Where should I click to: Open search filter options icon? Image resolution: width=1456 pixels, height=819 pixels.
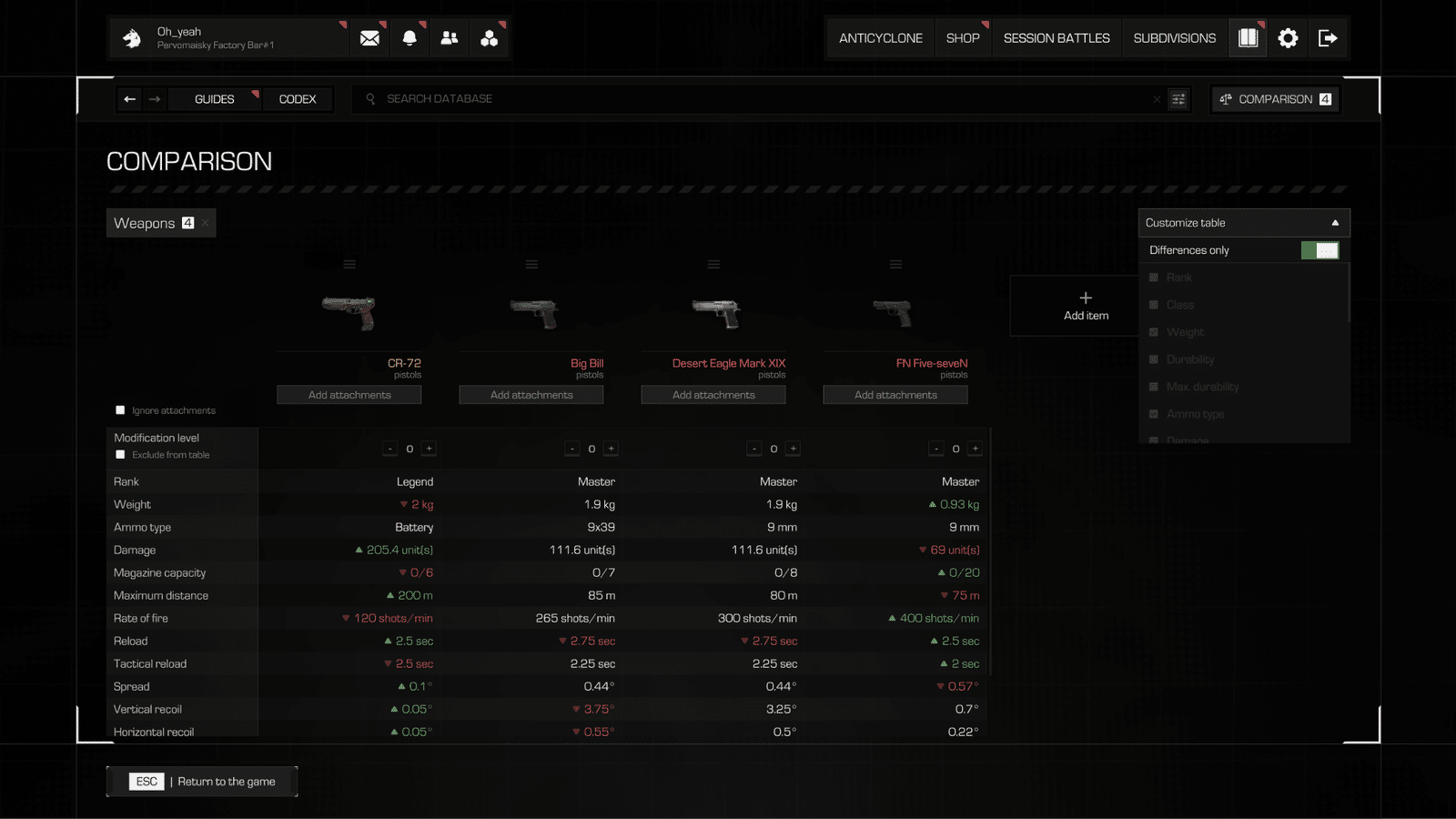click(1178, 99)
